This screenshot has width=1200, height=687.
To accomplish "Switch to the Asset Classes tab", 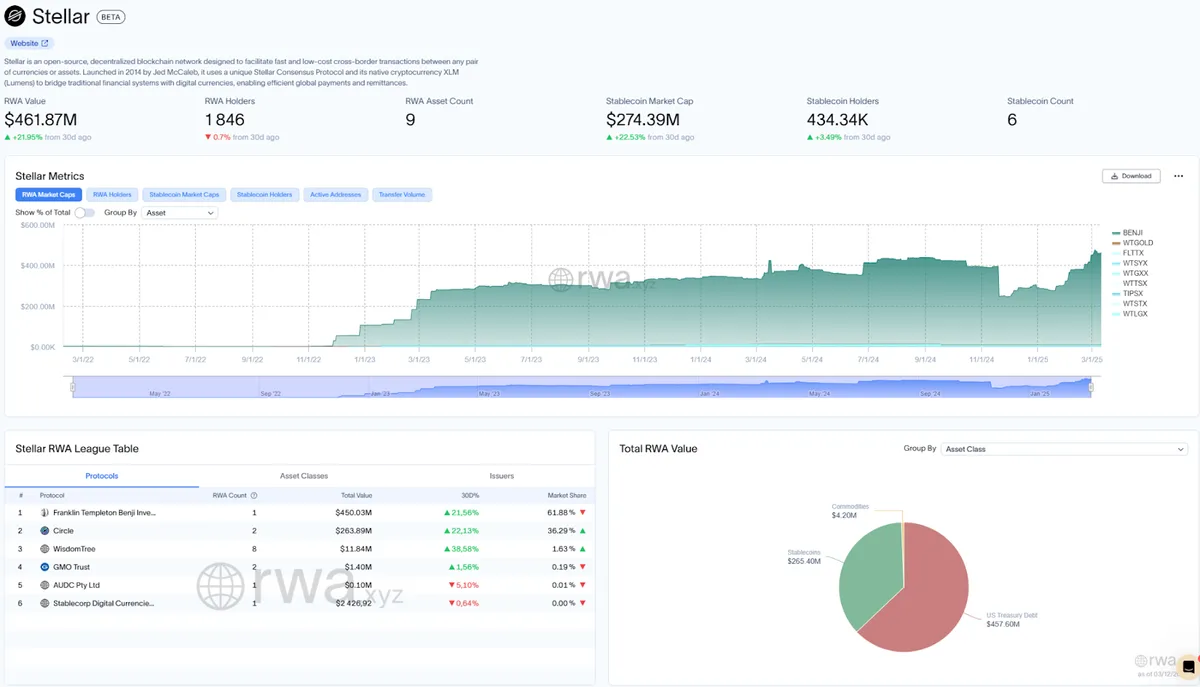I will pos(303,476).
